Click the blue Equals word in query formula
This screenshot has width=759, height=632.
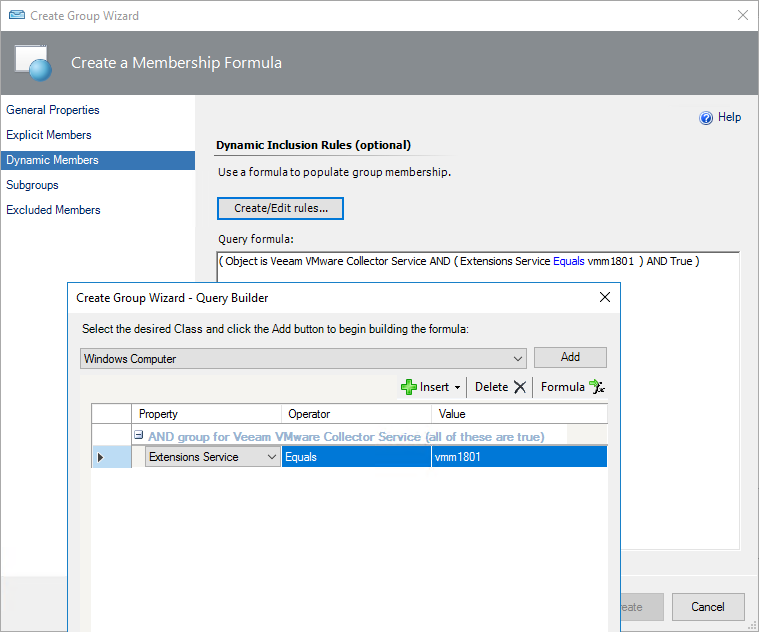[x=569, y=261]
